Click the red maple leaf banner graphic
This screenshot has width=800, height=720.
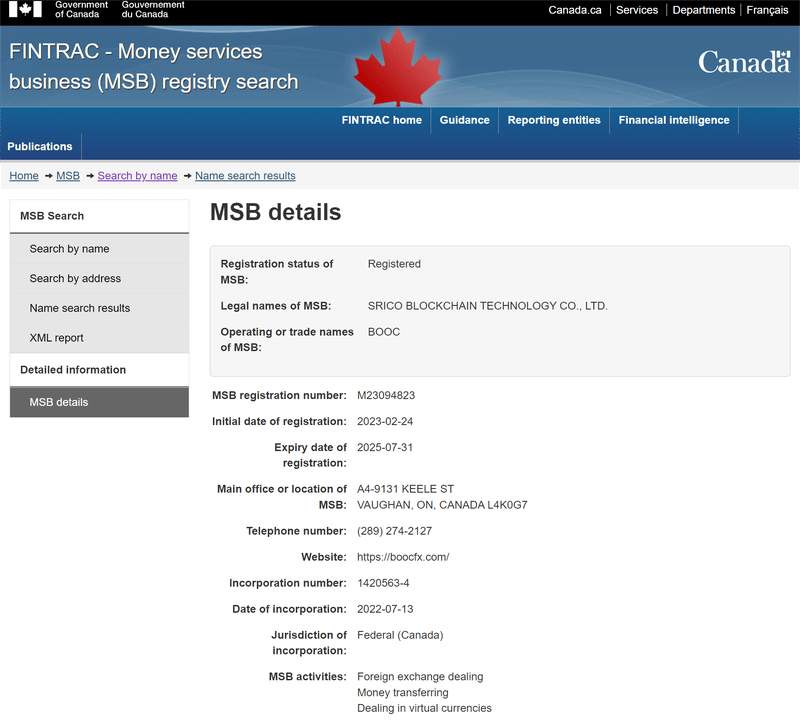pyautogui.click(x=398, y=67)
